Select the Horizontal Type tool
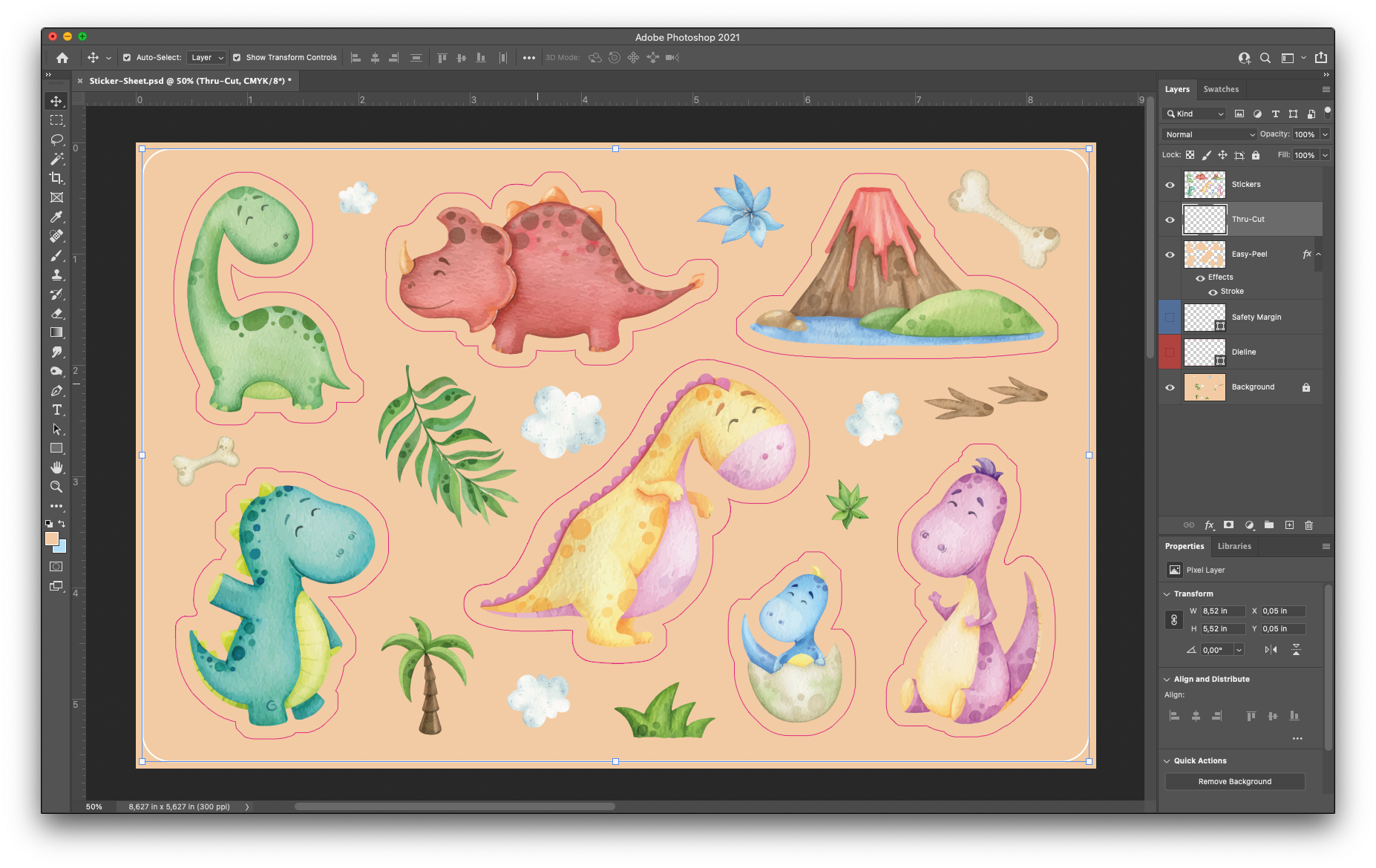Image resolution: width=1376 pixels, height=868 pixels. 57,409
